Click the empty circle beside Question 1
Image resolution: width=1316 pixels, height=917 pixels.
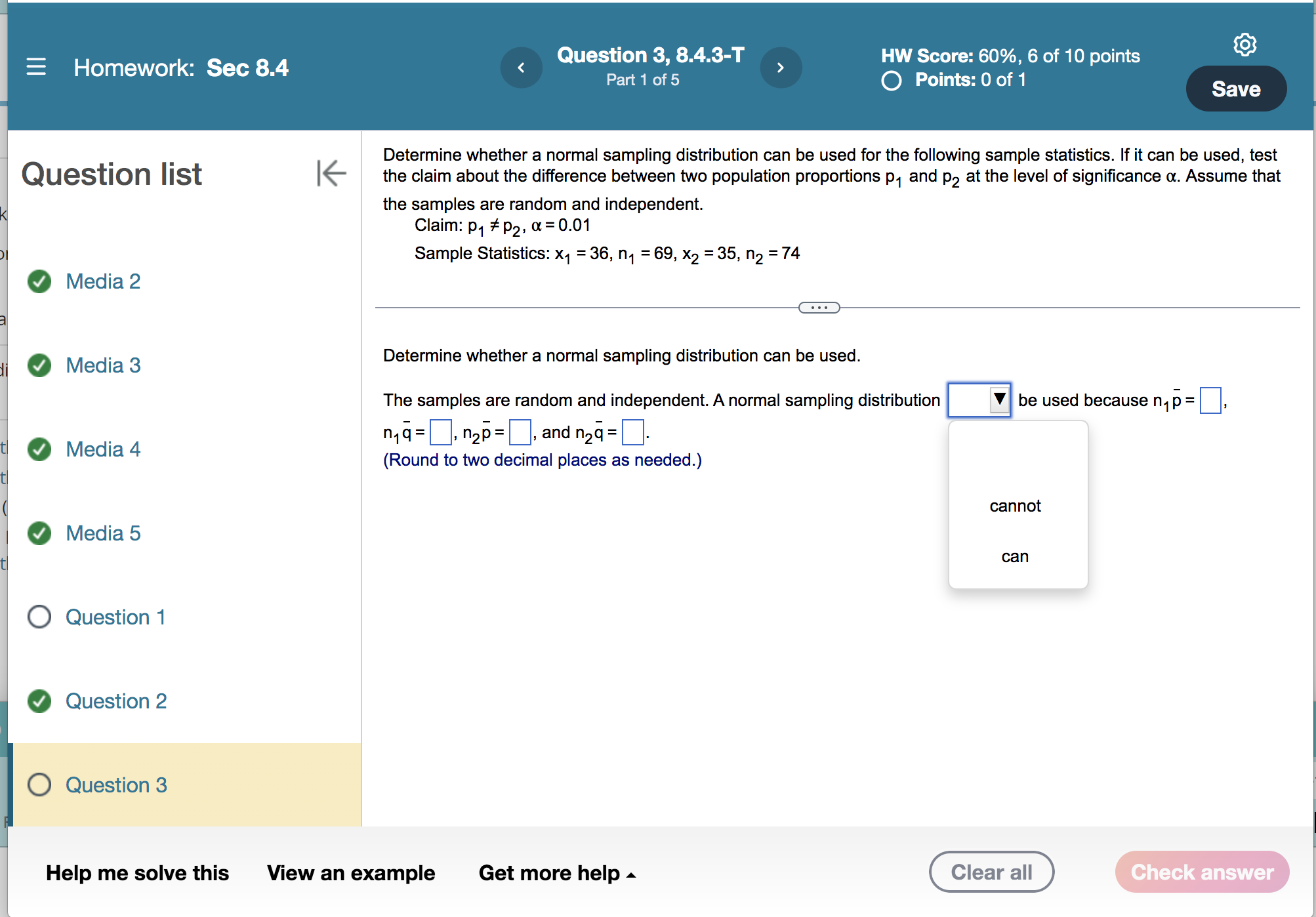pyautogui.click(x=39, y=617)
